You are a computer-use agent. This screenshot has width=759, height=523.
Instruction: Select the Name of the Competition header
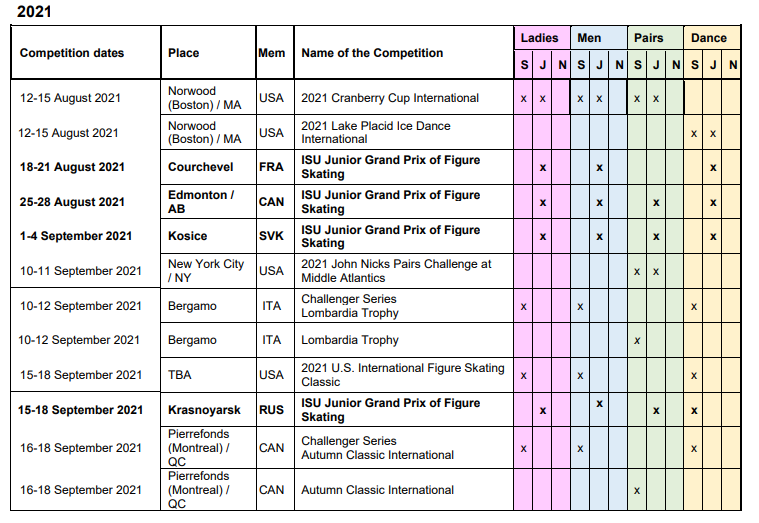[x=372, y=53]
